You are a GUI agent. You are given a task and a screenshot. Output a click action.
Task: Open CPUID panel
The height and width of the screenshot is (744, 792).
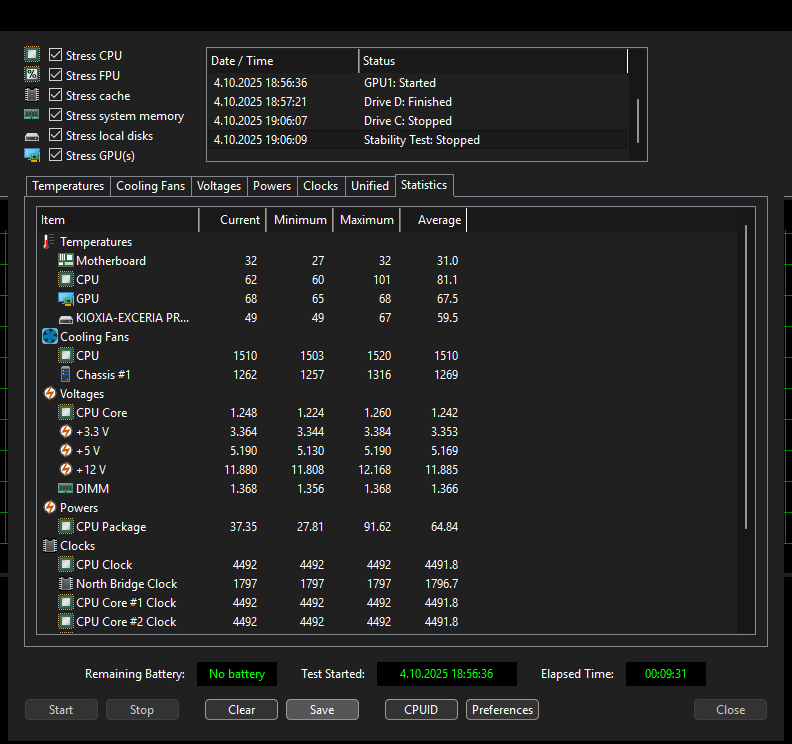point(421,710)
